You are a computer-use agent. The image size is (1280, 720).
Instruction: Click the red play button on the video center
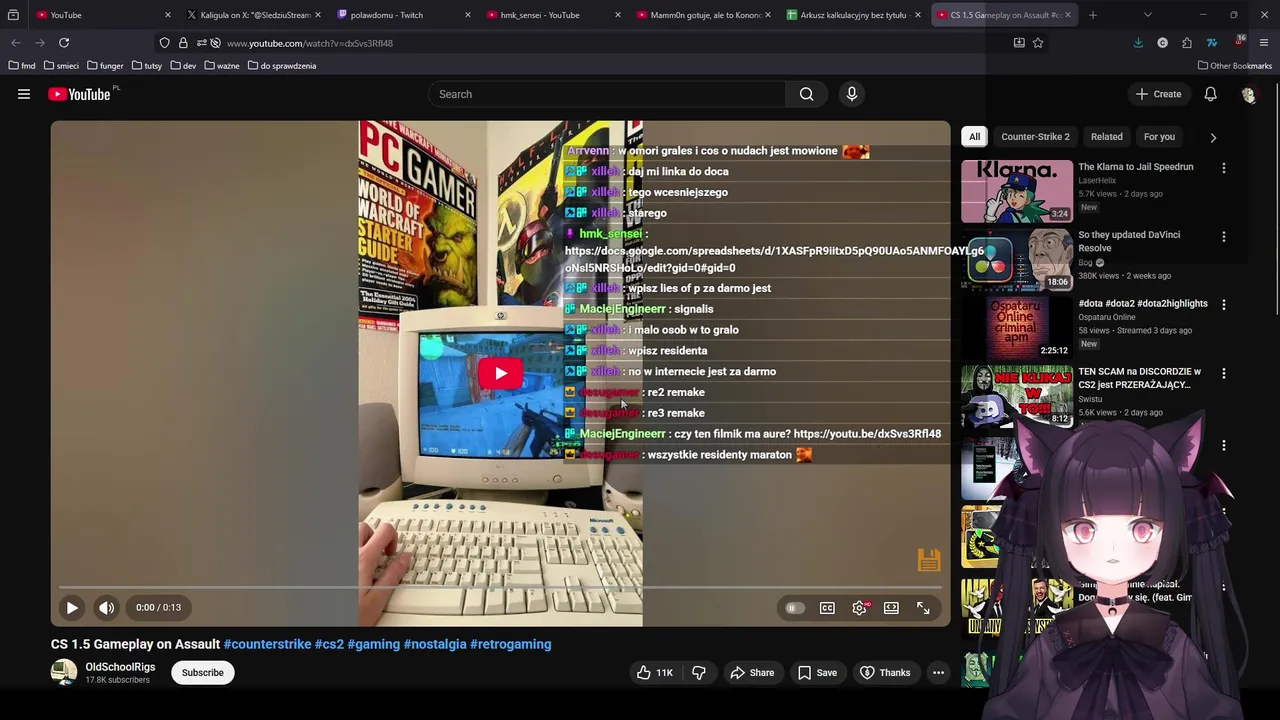click(500, 374)
